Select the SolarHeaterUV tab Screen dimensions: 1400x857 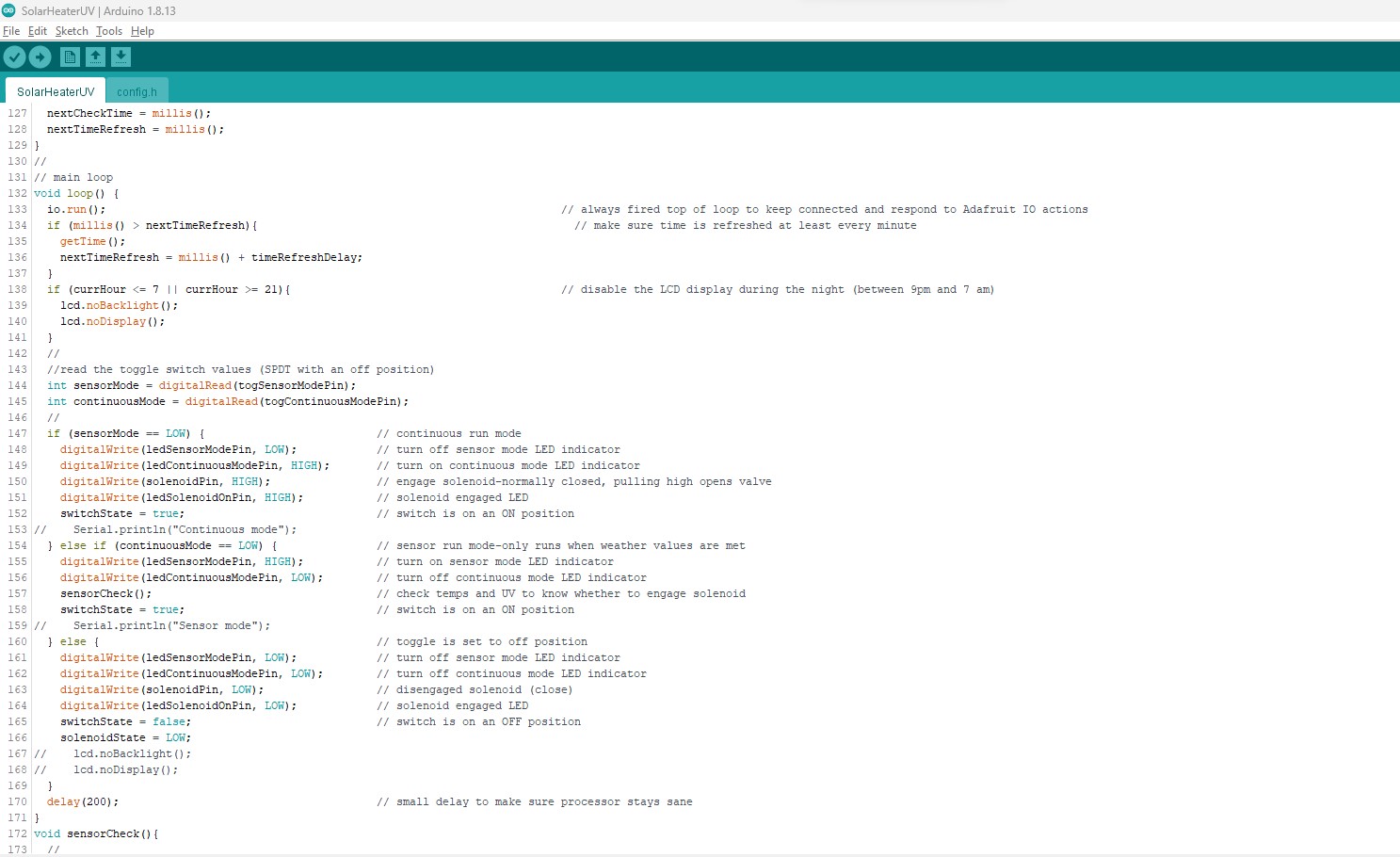56,92
